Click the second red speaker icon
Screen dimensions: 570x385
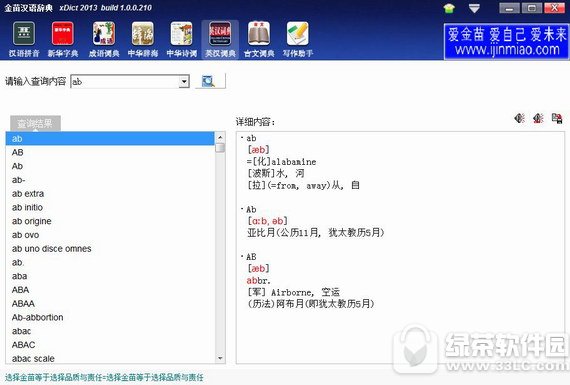point(538,118)
